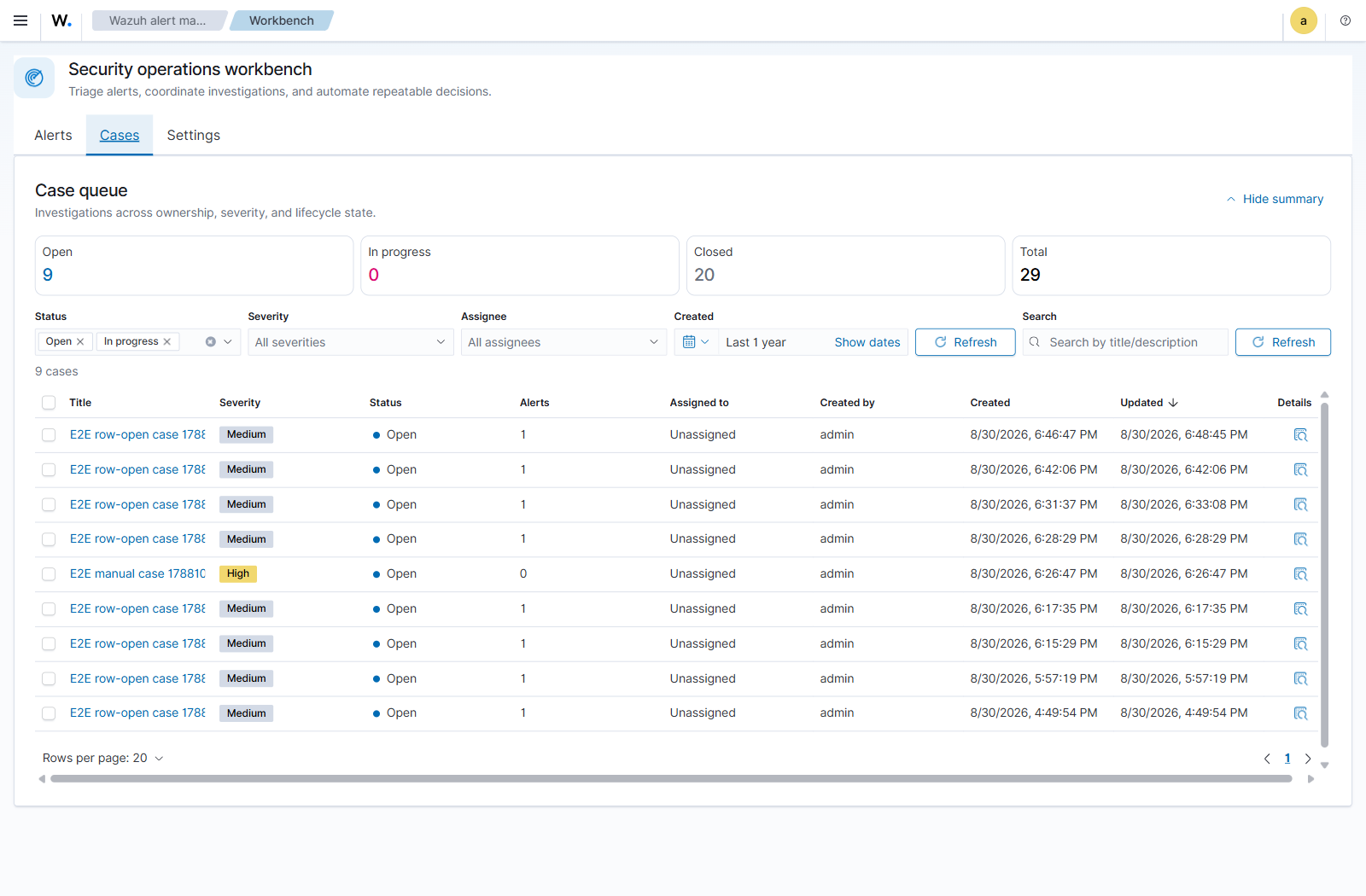This screenshot has height=896, width=1366.
Task: Focus the Search by title/description field
Action: pyautogui.click(x=1125, y=342)
